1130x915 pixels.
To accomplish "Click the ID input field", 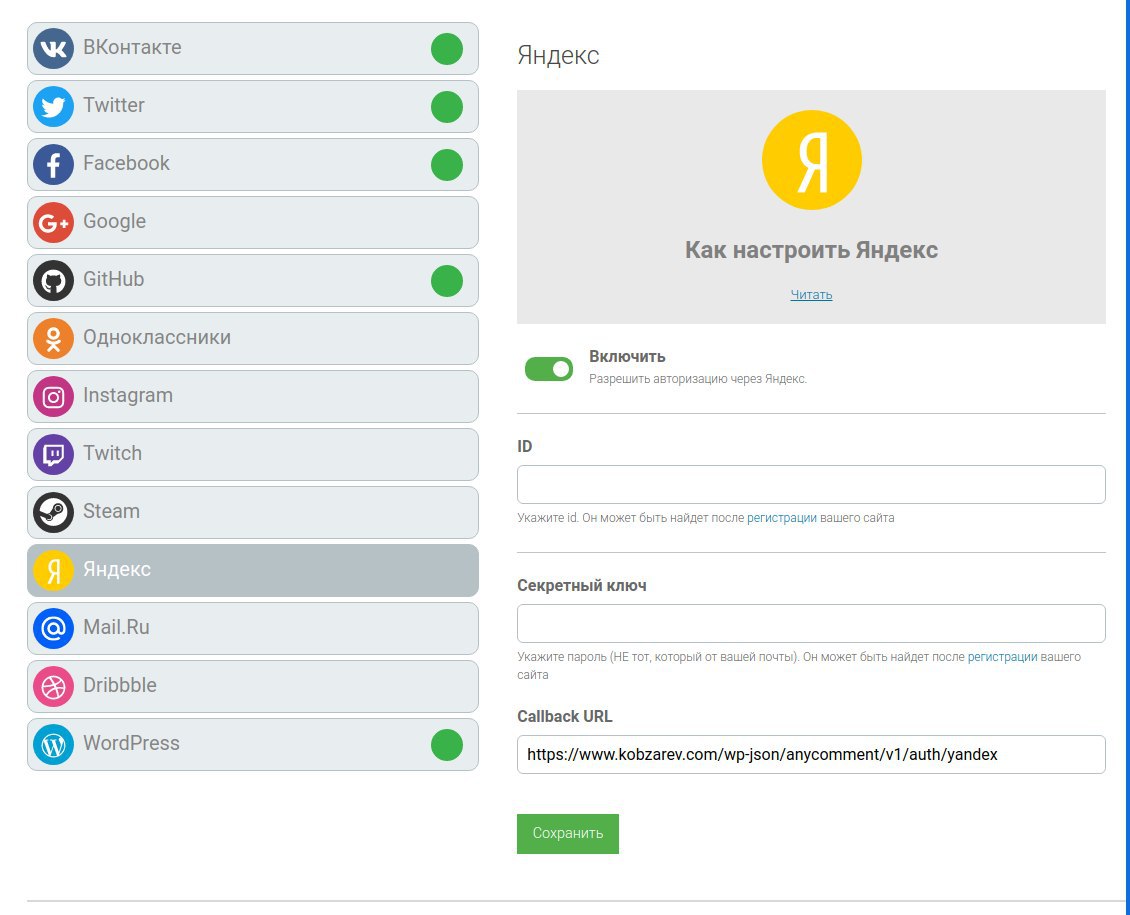I will (811, 484).
